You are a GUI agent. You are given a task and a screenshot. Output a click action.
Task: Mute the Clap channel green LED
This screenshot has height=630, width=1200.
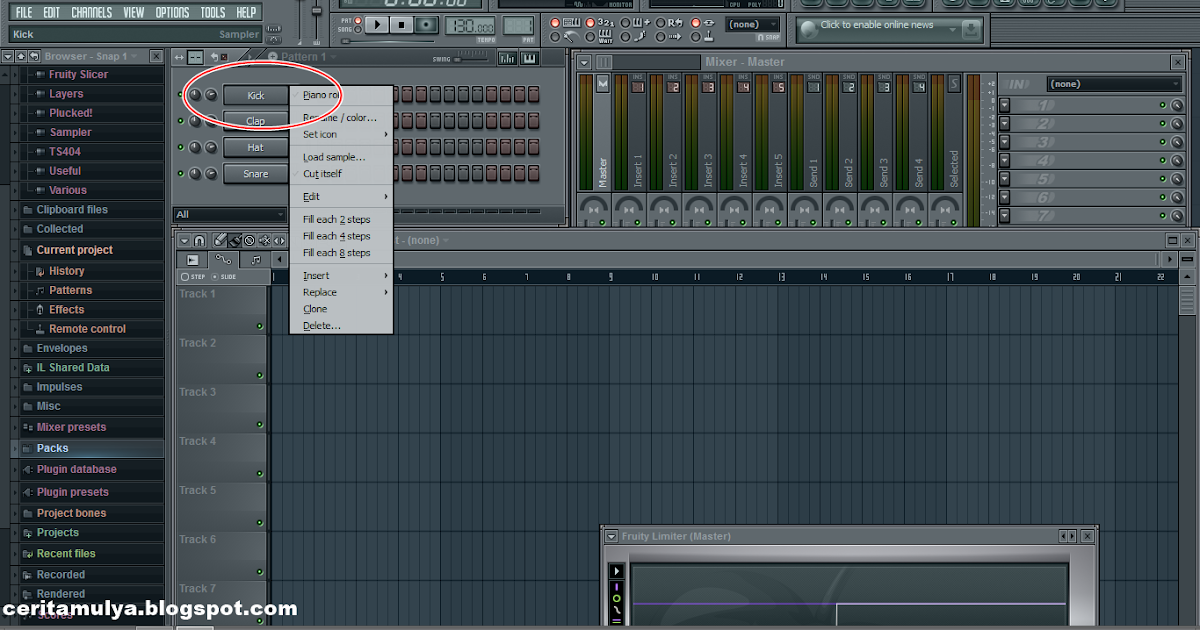181,121
